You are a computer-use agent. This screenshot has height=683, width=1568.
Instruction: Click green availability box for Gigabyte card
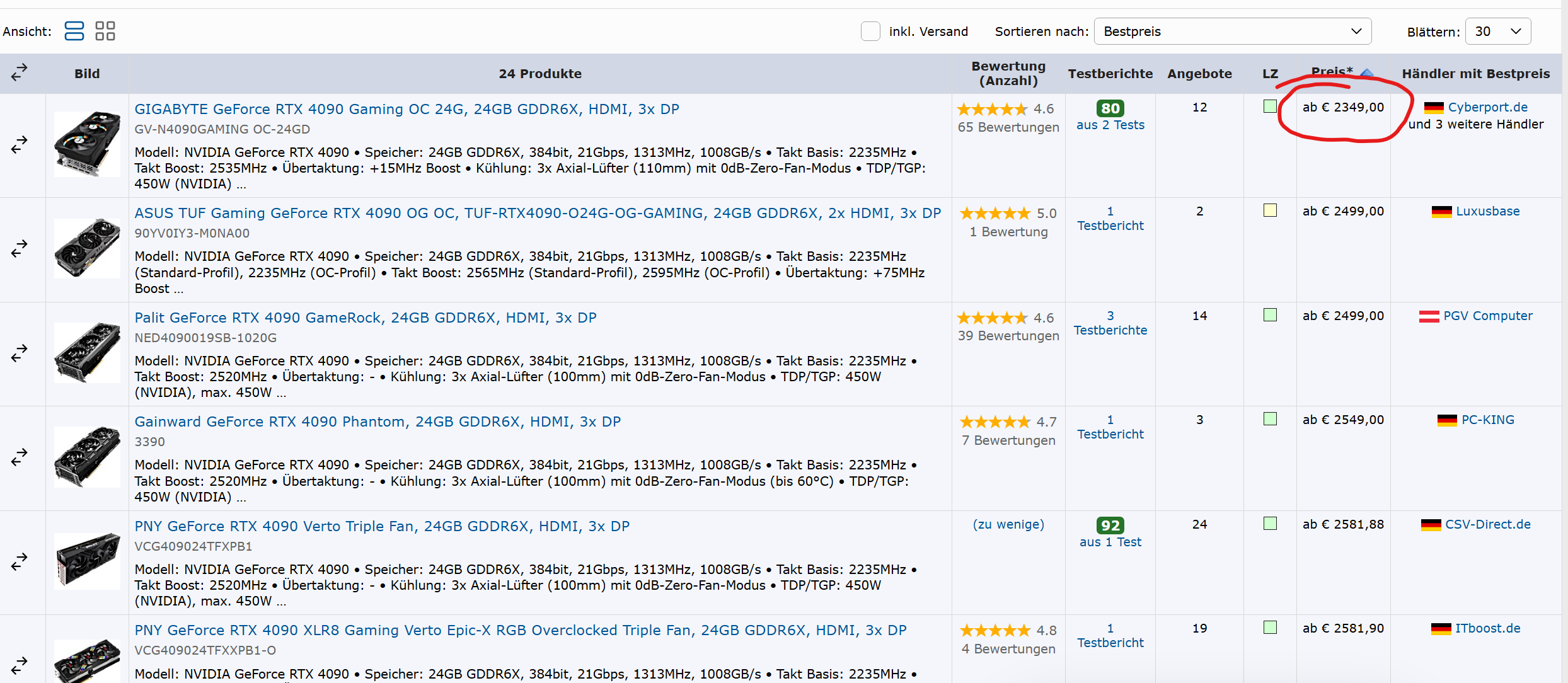(x=1270, y=106)
